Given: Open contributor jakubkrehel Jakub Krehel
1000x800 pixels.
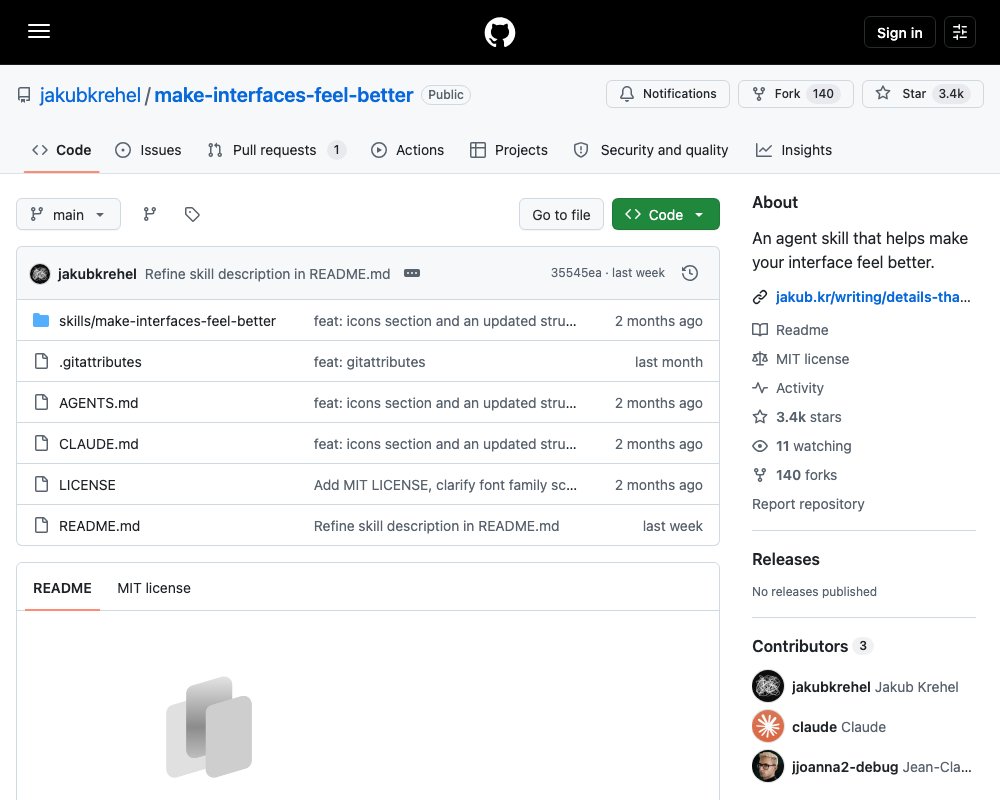Looking at the screenshot, I should tap(874, 687).
